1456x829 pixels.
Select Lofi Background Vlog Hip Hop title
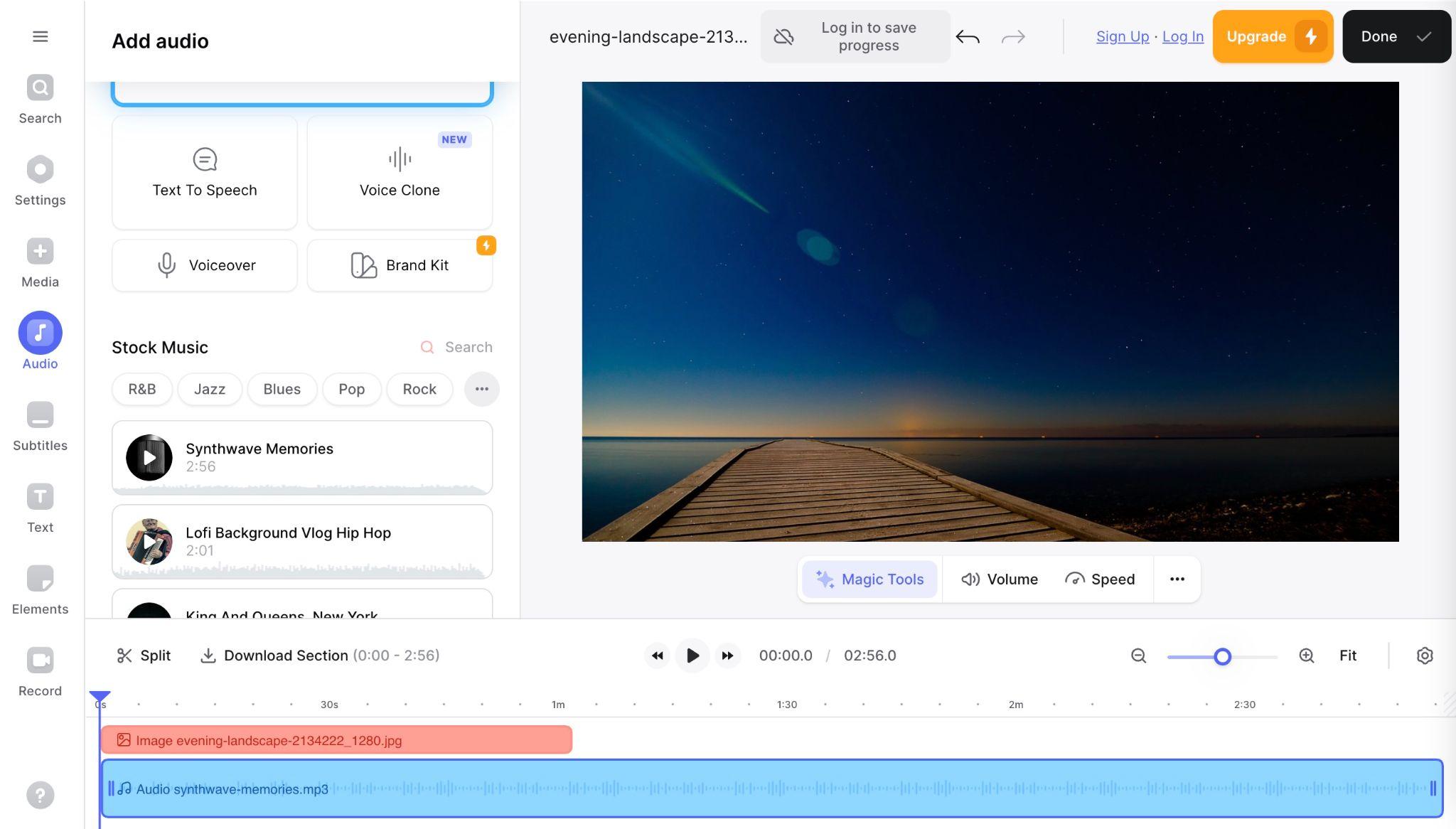(x=288, y=533)
